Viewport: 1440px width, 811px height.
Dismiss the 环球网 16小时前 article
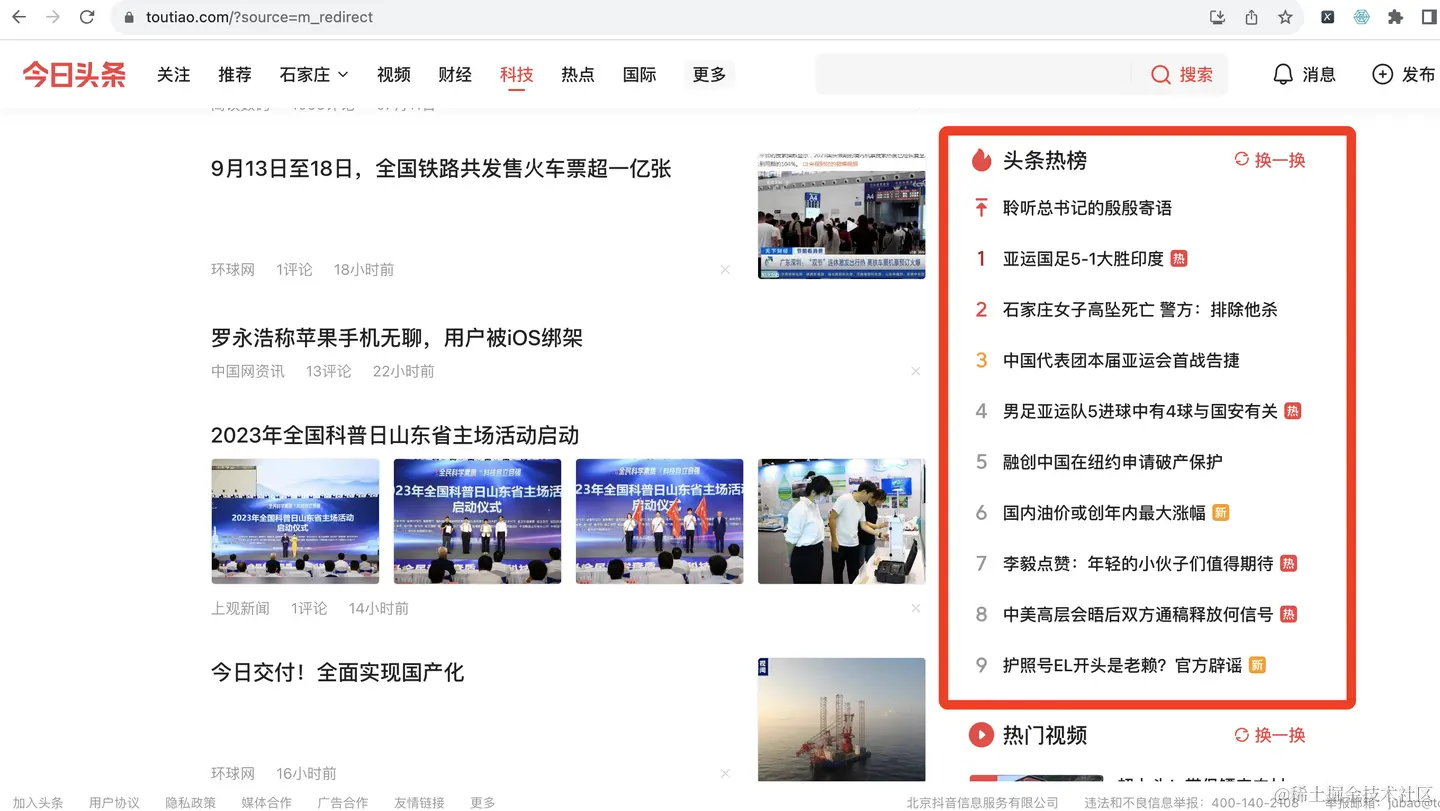click(x=725, y=773)
